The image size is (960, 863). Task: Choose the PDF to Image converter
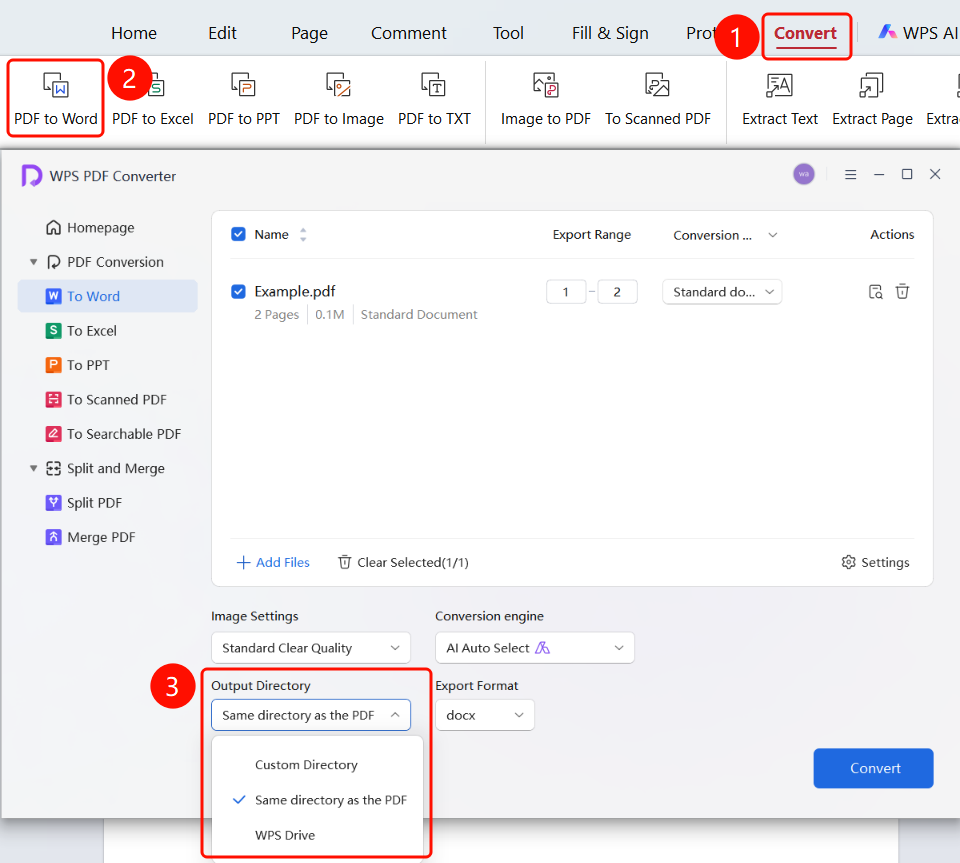tap(339, 98)
